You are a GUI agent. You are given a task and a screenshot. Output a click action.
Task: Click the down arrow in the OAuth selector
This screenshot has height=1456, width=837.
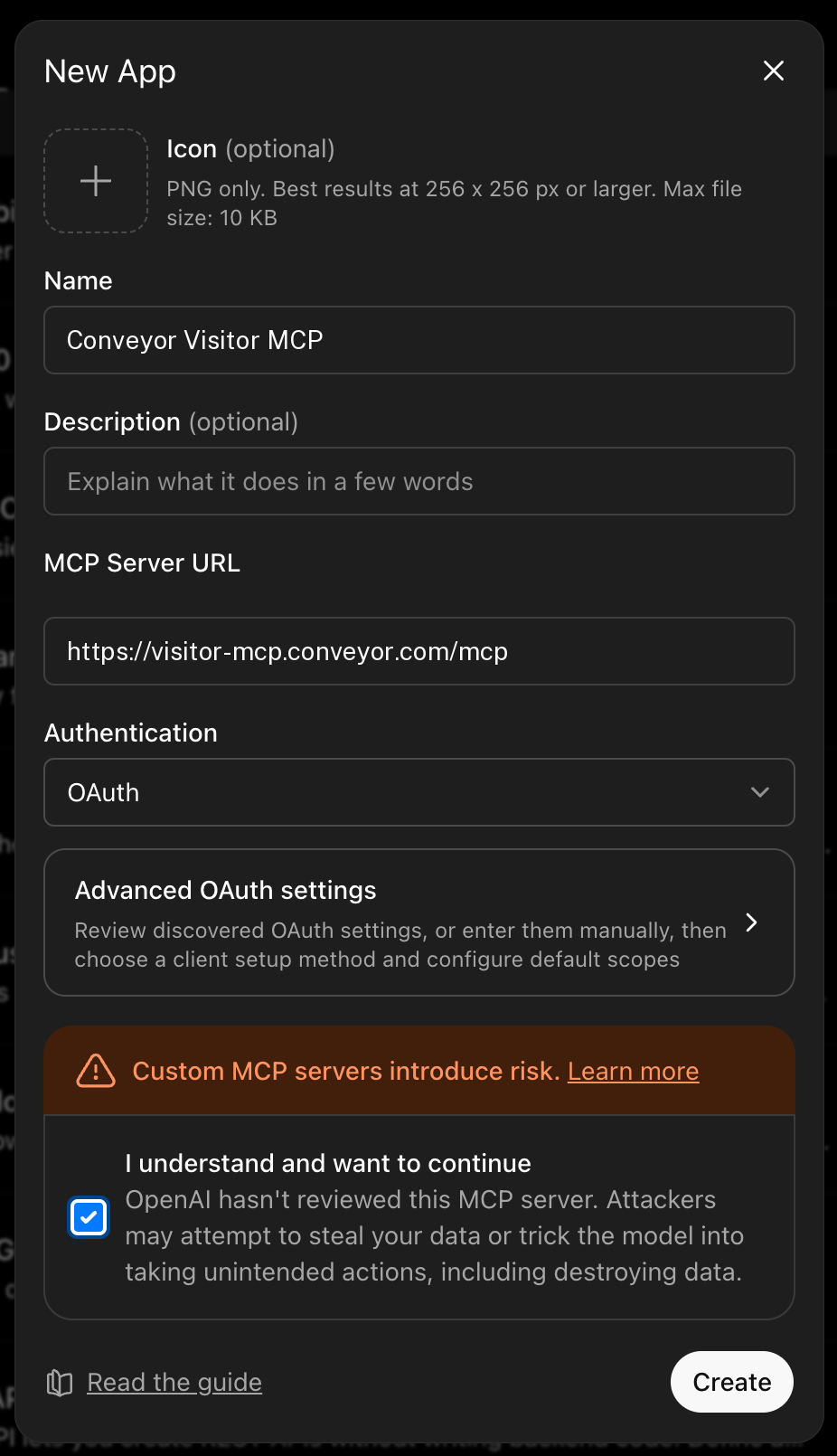tap(760, 792)
